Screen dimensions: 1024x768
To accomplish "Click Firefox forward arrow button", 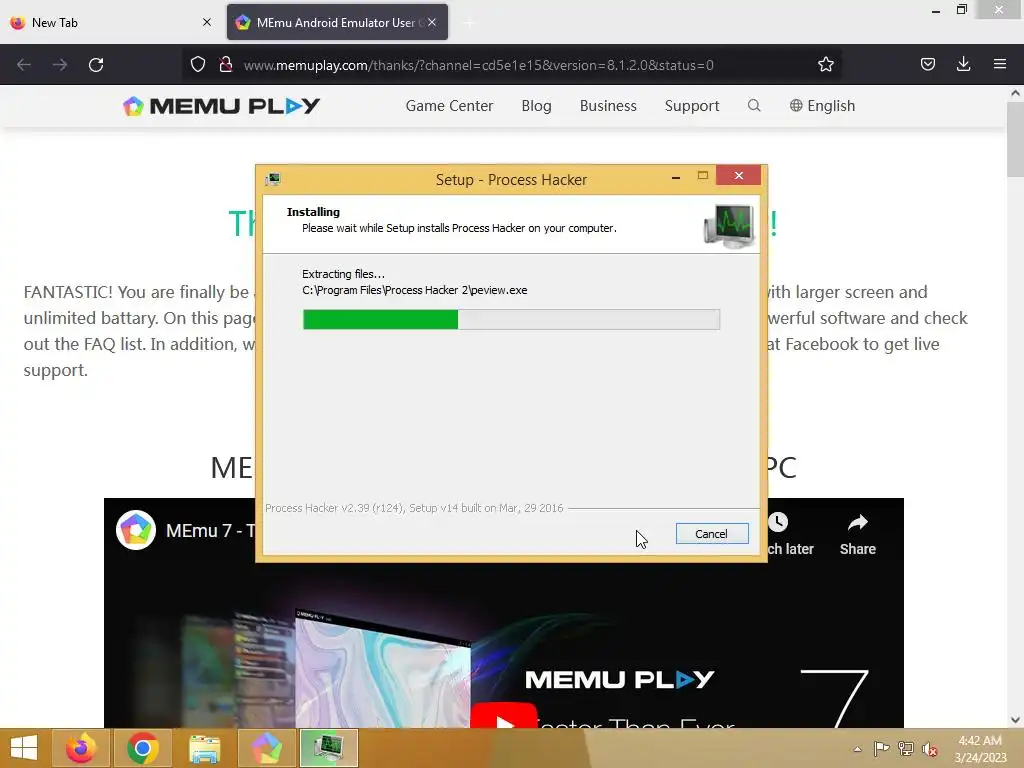I will coord(60,65).
